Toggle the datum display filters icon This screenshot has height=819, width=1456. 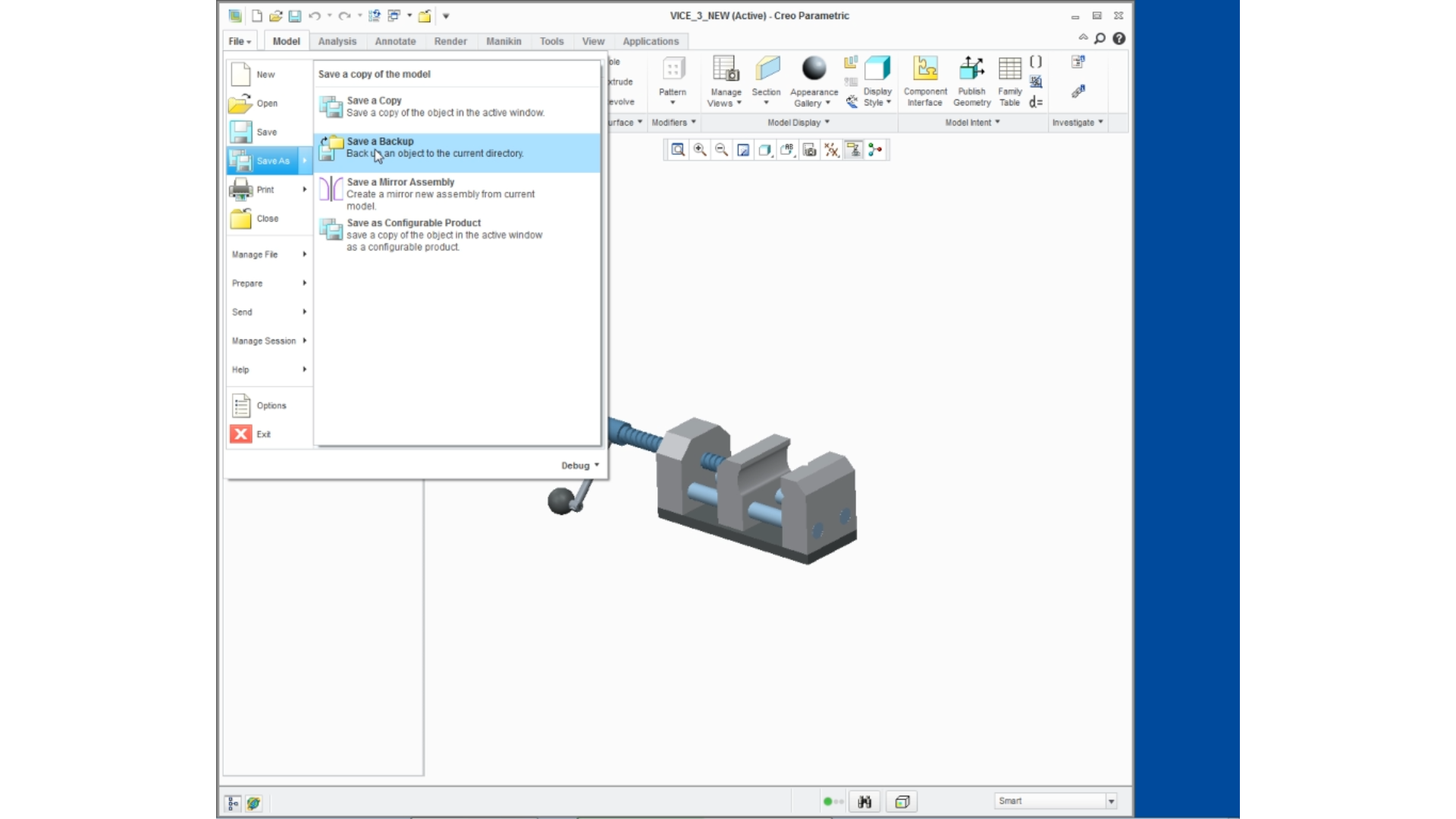pos(832,150)
